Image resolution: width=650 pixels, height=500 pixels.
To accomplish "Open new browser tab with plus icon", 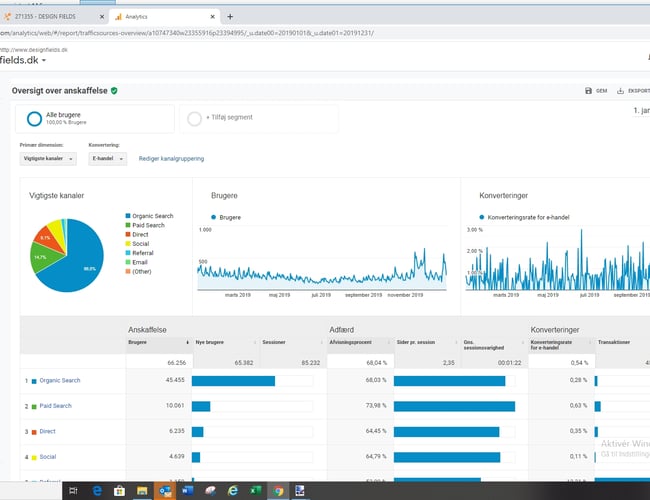I will [230, 17].
